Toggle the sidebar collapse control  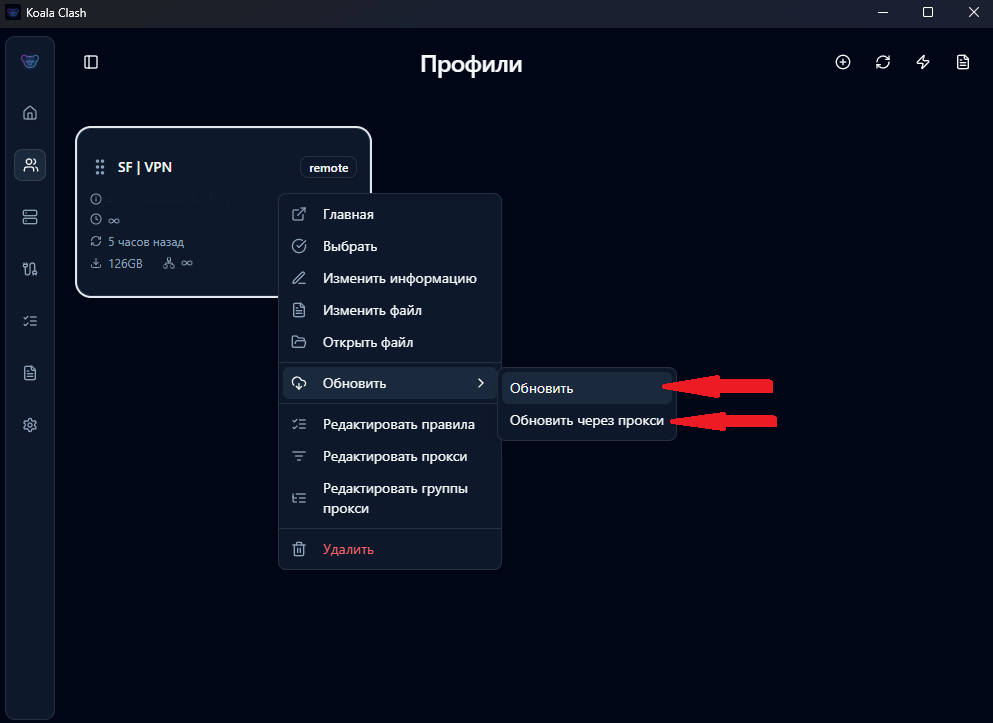(x=91, y=62)
